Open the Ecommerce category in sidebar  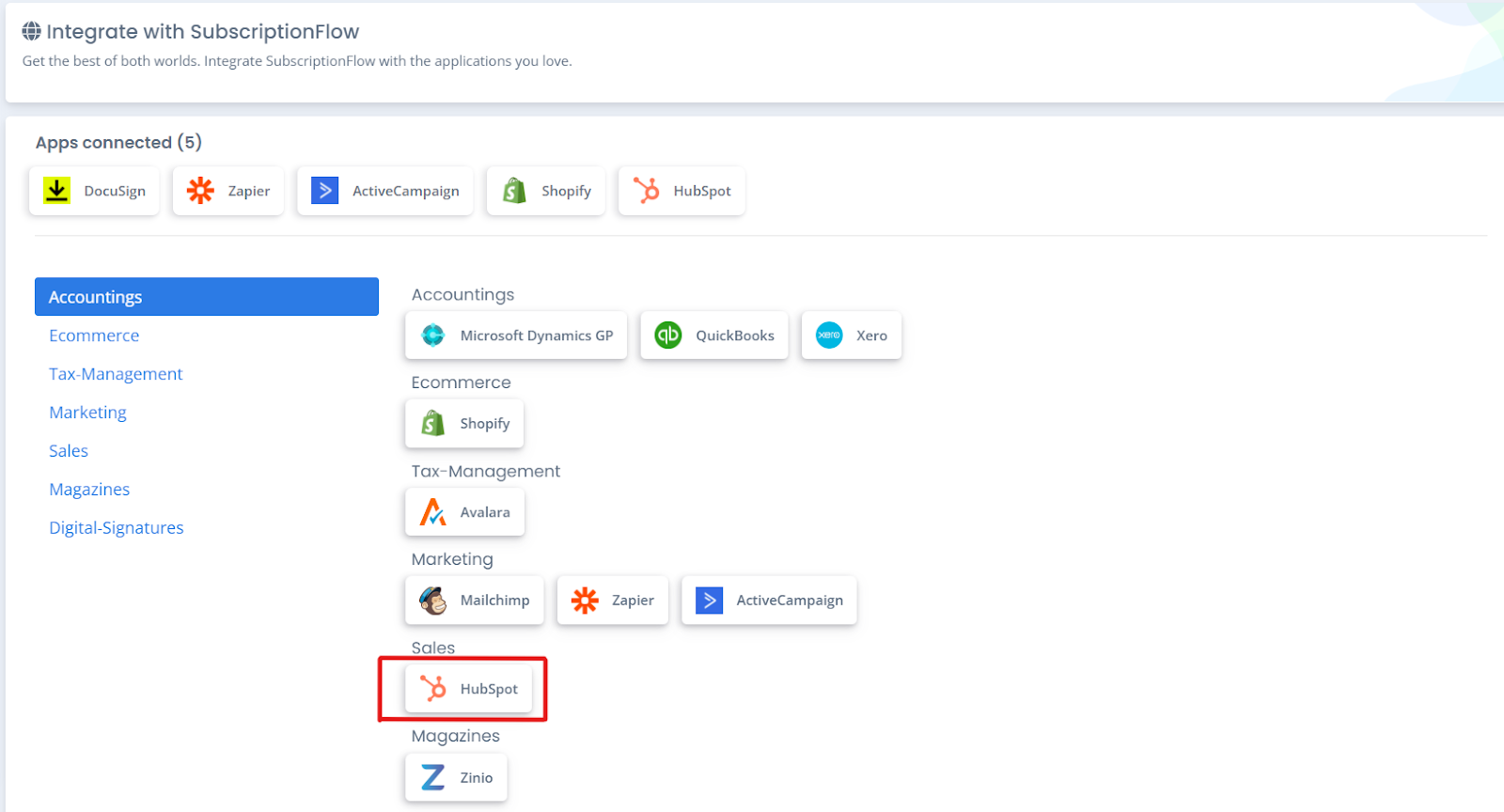point(94,336)
